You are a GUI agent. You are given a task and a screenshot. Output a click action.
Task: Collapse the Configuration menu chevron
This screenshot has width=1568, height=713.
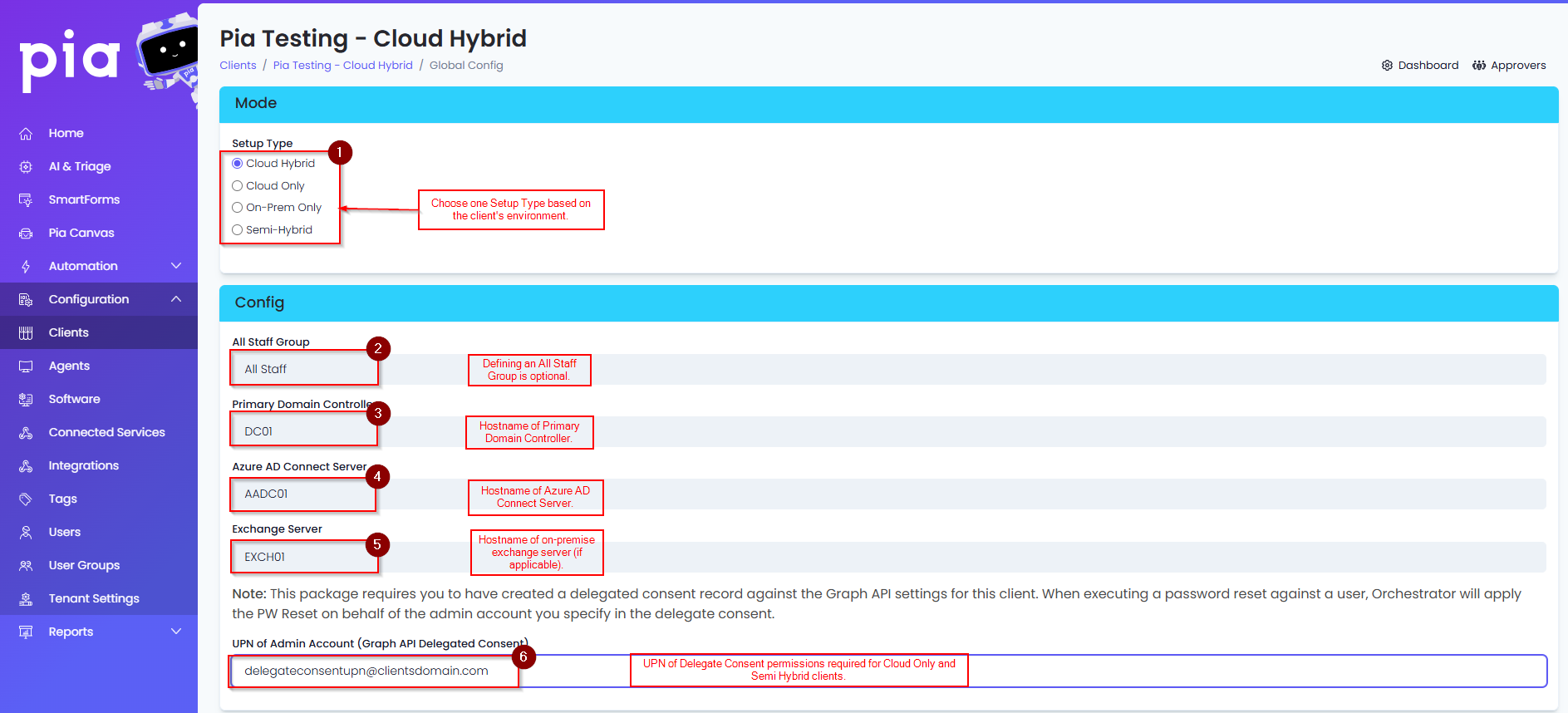coord(176,299)
